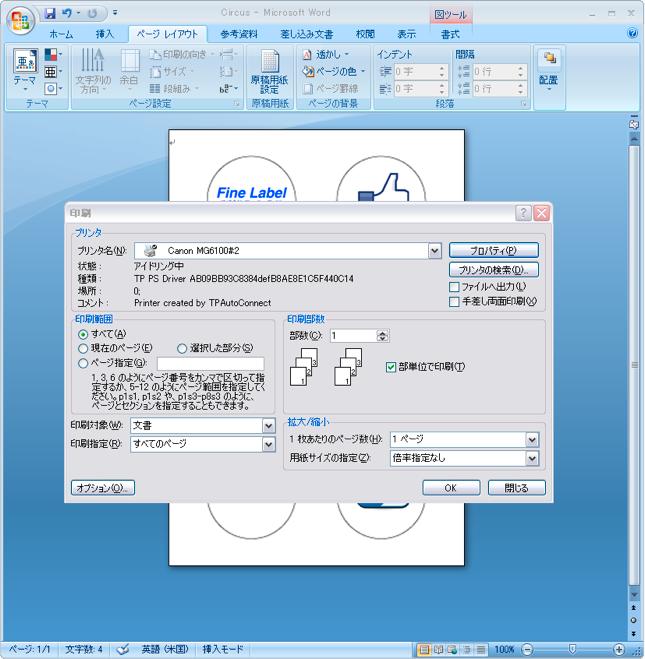Image resolution: width=645 pixels, height=659 pixels.
Task: Open 印刷対象 dropdown showing 文書
Action: pos(269,426)
